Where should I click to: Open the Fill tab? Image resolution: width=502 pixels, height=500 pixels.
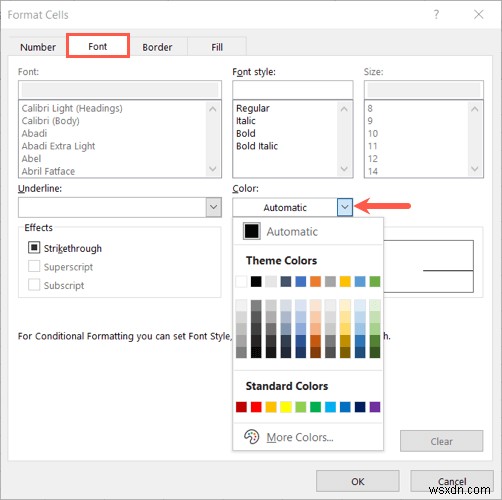pos(217,47)
